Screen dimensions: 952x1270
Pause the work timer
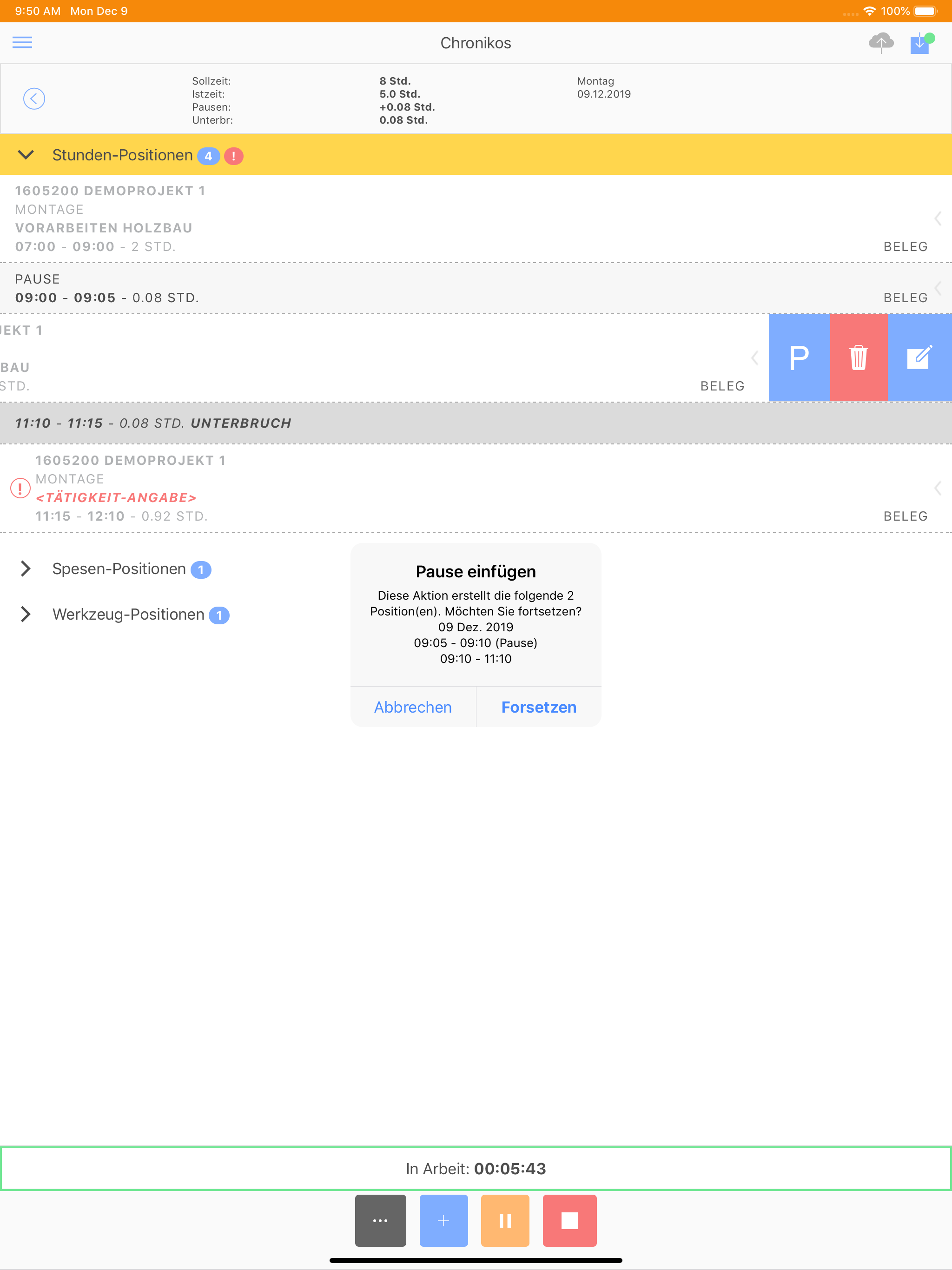(505, 1220)
